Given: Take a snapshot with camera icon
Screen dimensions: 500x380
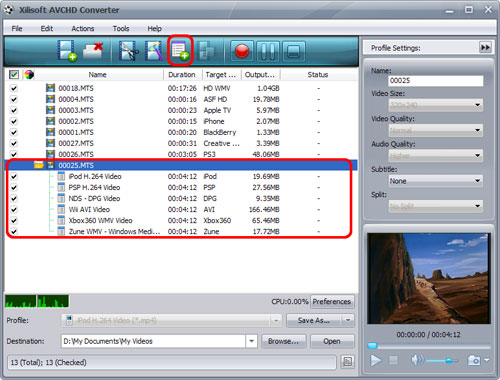Looking at the screenshot, I should [474, 360].
